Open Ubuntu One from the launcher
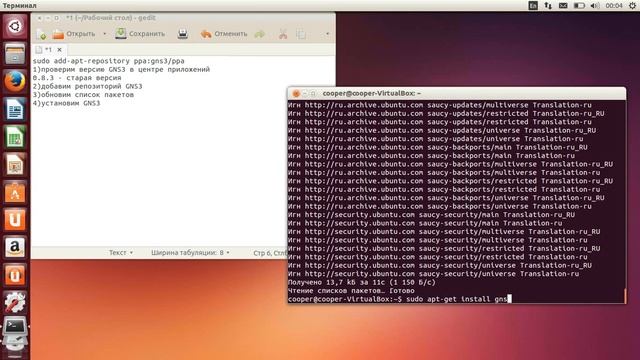640x360 pixels. 15,220
